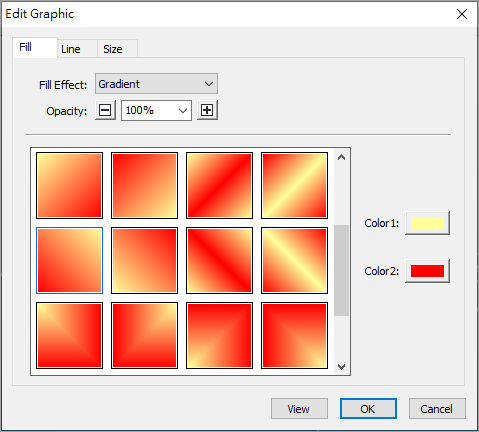Image resolution: width=479 pixels, height=432 pixels.
Task: Close the Edit Graphic dialog
Action: (462, 14)
